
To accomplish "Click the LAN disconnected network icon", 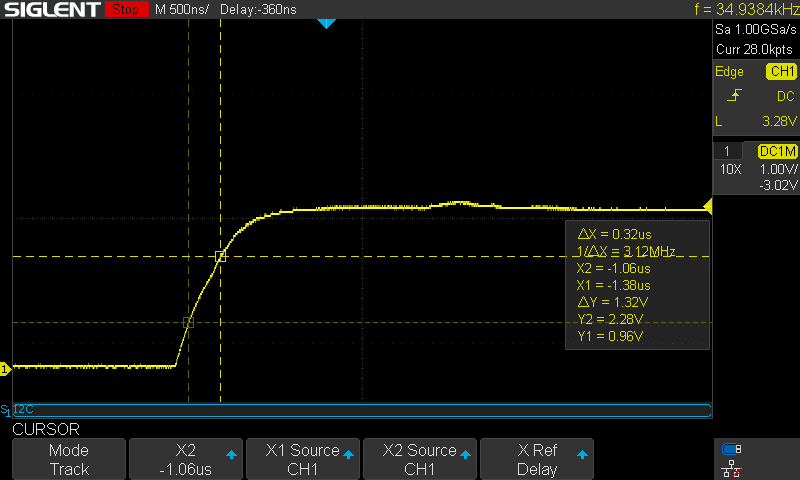I will (x=732, y=469).
